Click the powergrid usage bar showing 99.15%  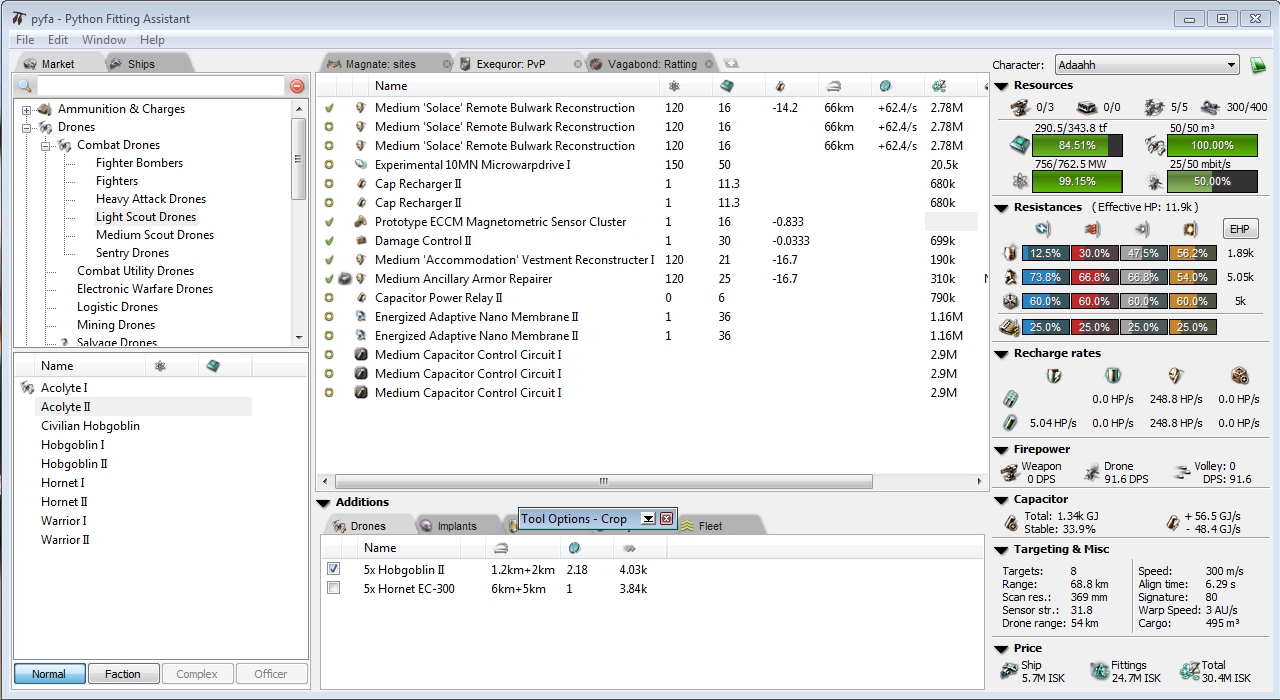(1079, 182)
